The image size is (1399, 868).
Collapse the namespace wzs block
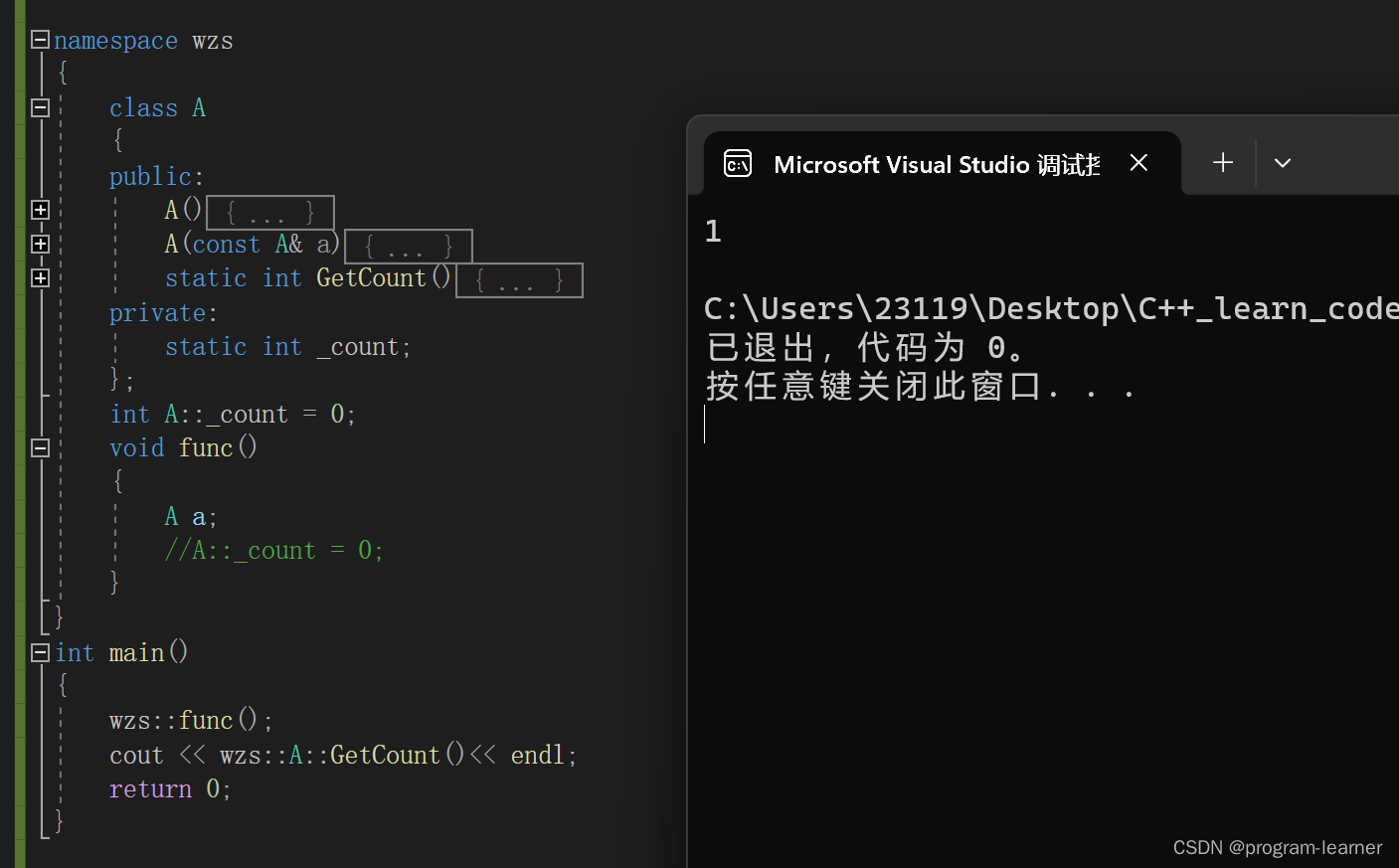tap(40, 40)
